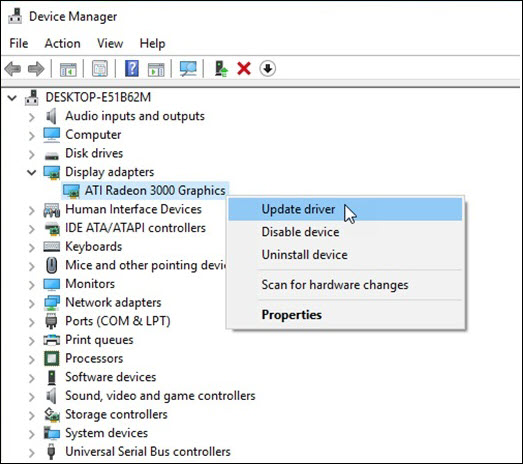The height and width of the screenshot is (464, 523).
Task: Click the Forward arrow toolbar icon
Action: [36, 69]
